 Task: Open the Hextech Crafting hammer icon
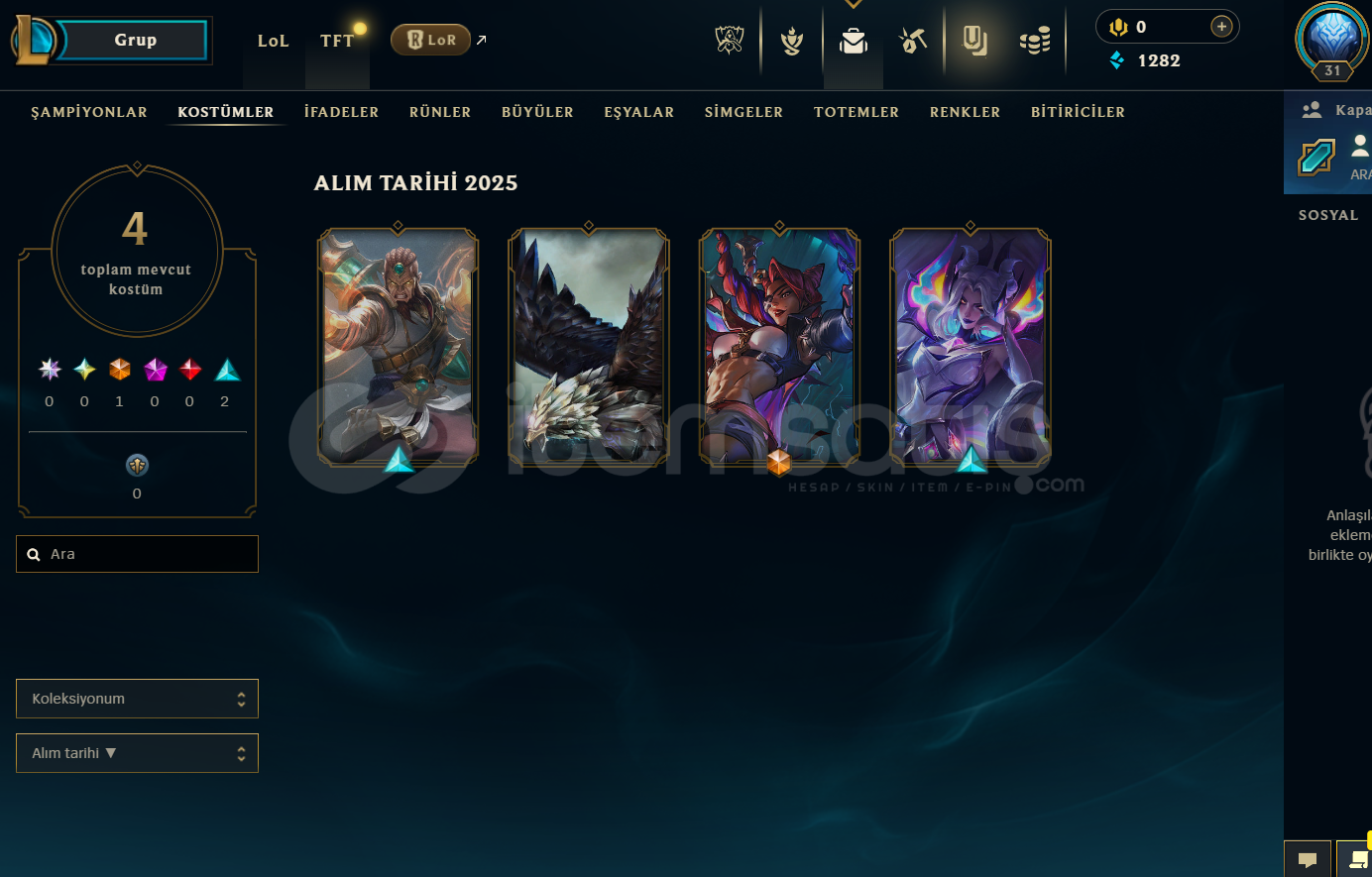(x=913, y=41)
